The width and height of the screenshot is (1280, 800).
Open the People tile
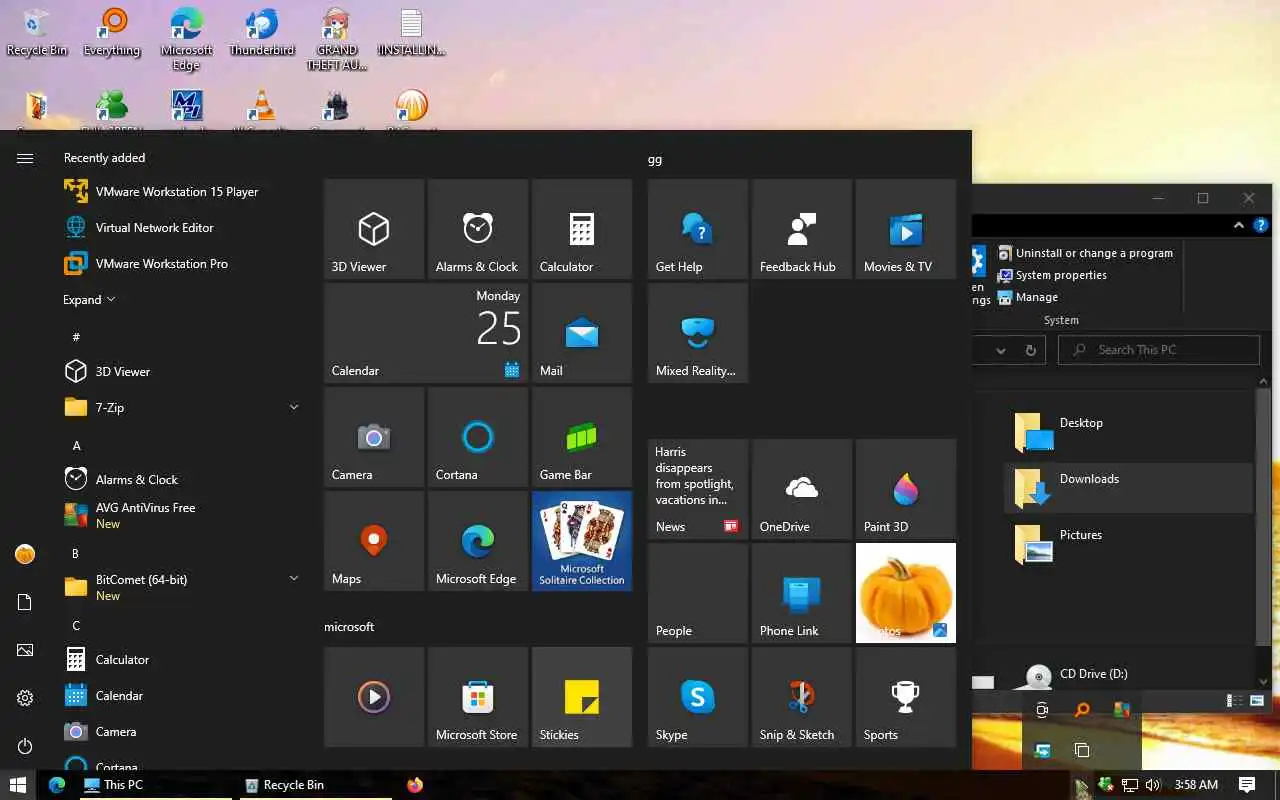(698, 593)
